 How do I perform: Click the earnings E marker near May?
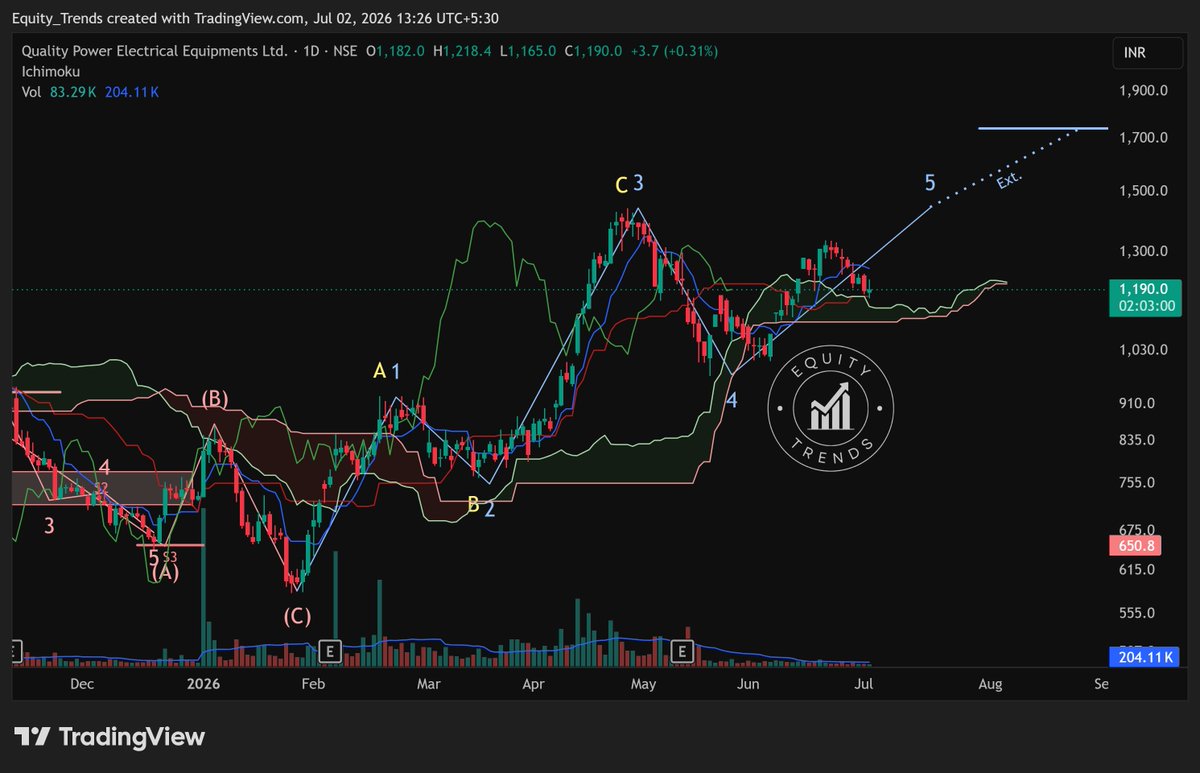[x=682, y=652]
